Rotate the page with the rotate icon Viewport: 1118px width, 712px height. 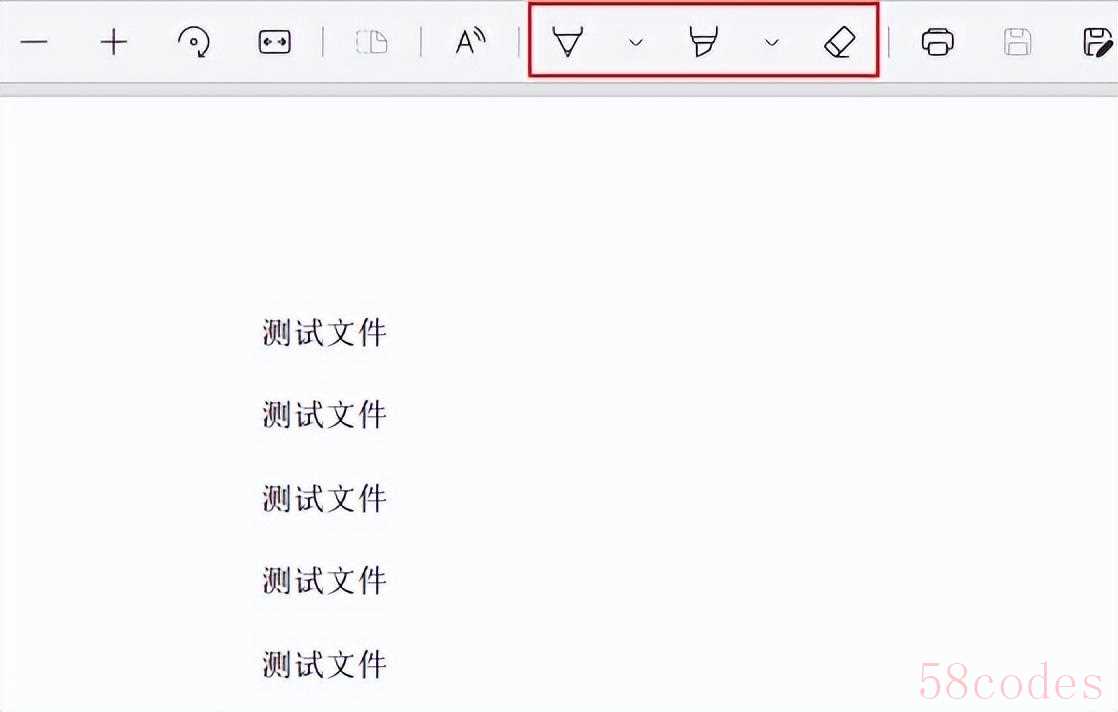[194, 42]
